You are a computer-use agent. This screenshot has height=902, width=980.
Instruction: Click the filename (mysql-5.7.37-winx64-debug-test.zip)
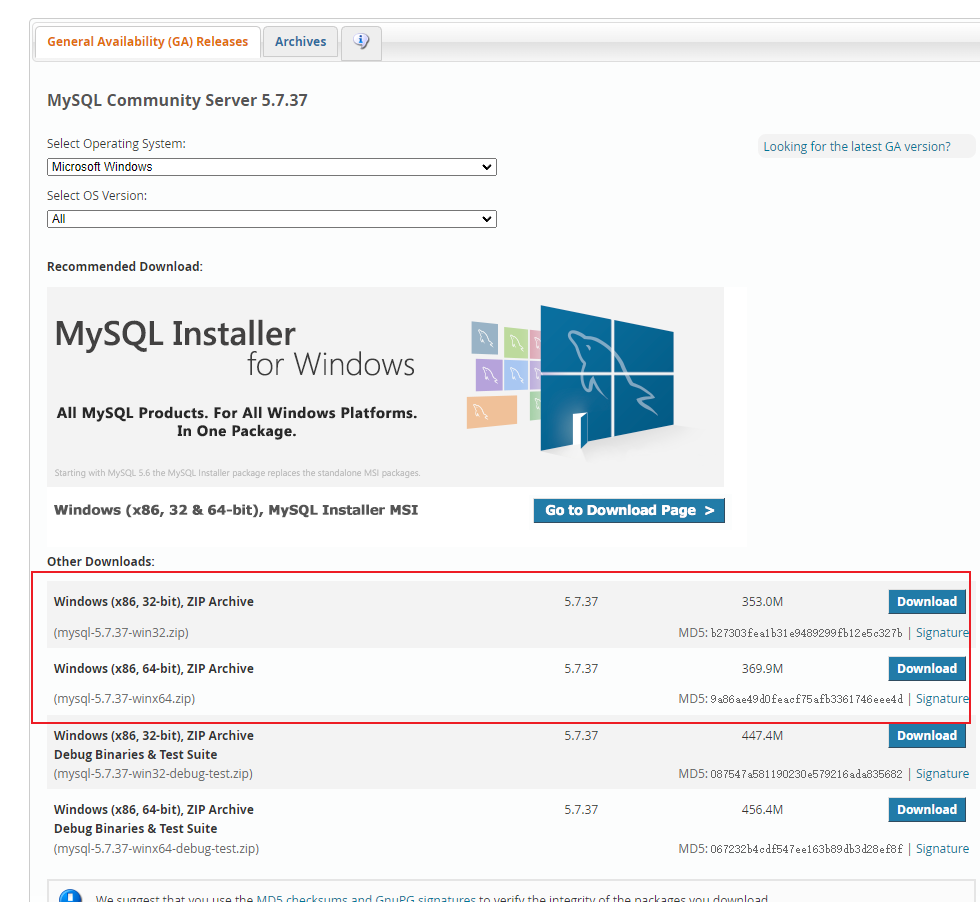156,848
